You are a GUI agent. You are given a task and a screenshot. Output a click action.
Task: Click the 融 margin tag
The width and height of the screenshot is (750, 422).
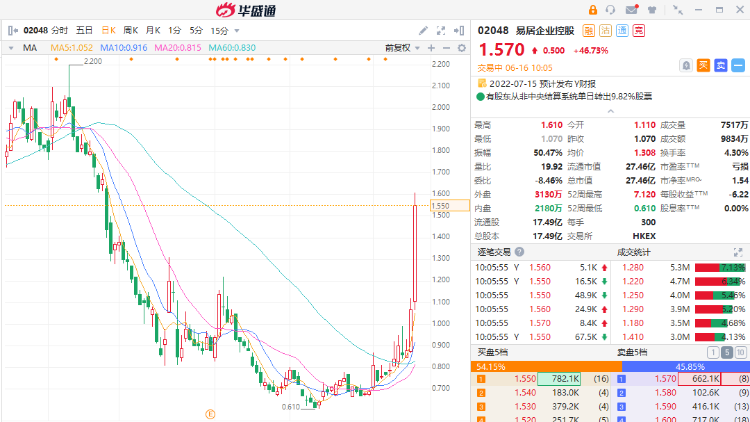click(588, 31)
